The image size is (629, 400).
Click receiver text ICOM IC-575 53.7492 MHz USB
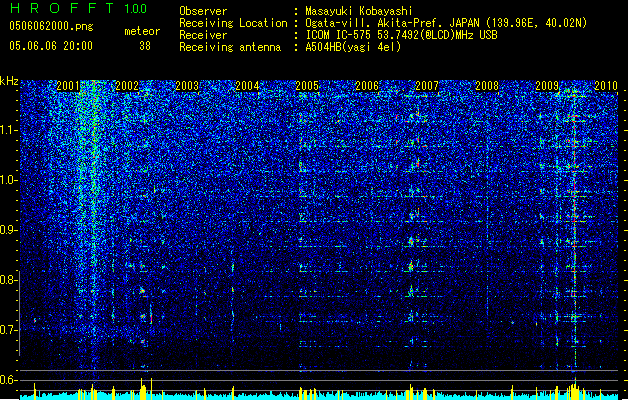(401, 35)
